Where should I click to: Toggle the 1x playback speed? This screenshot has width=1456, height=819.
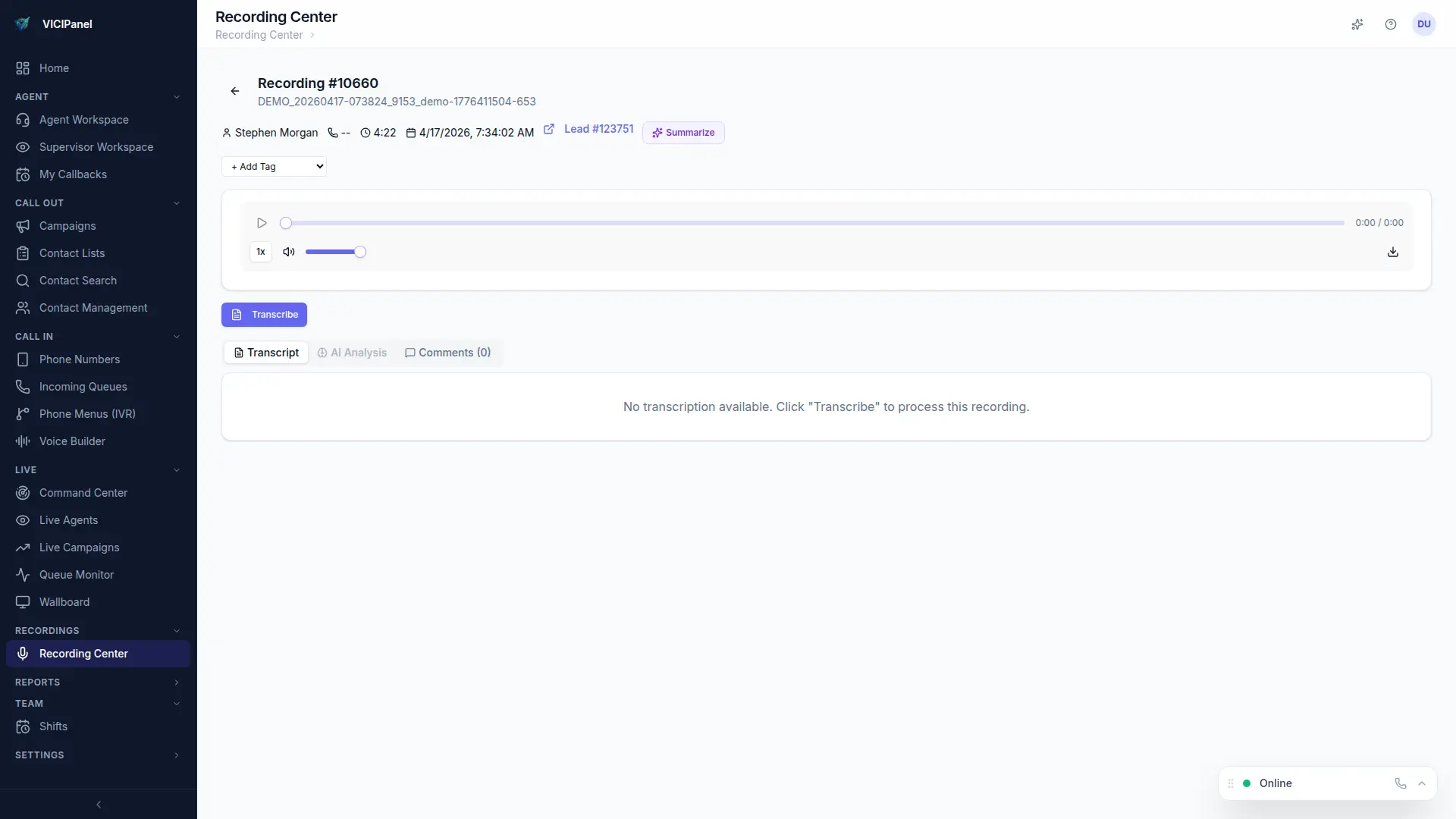coord(261,251)
